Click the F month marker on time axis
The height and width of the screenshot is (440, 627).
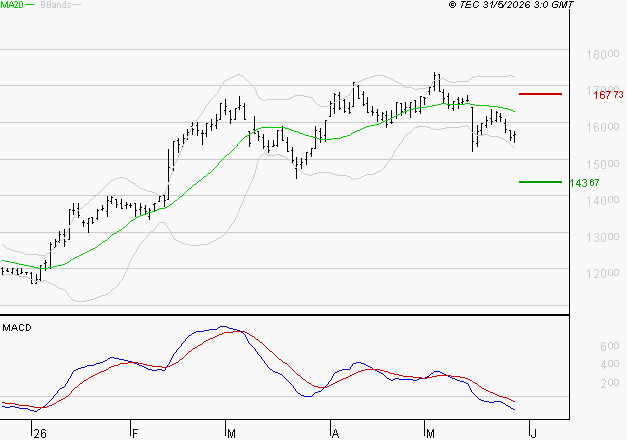[x=135, y=433]
